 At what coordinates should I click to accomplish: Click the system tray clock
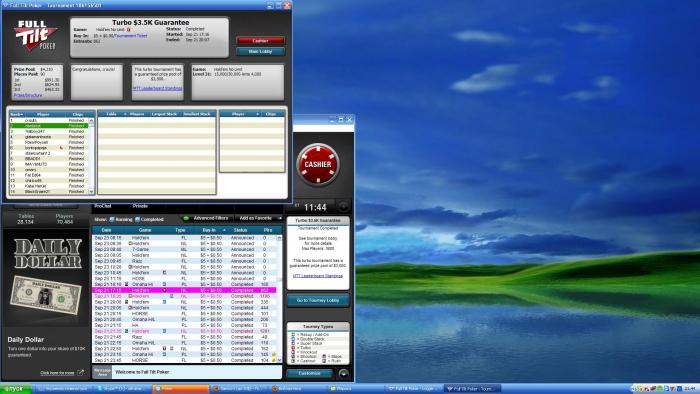tap(690, 389)
